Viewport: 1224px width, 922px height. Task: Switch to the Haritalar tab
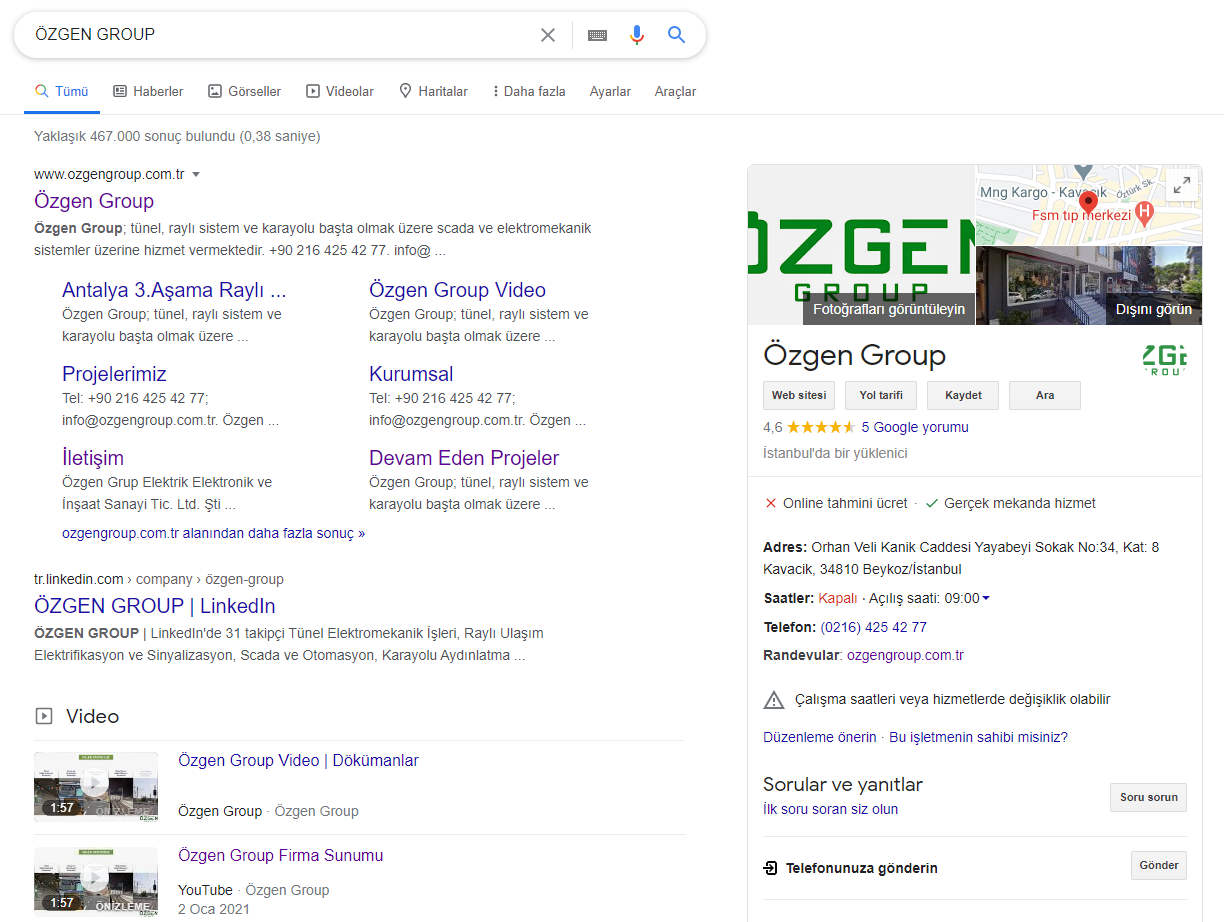[x=433, y=91]
